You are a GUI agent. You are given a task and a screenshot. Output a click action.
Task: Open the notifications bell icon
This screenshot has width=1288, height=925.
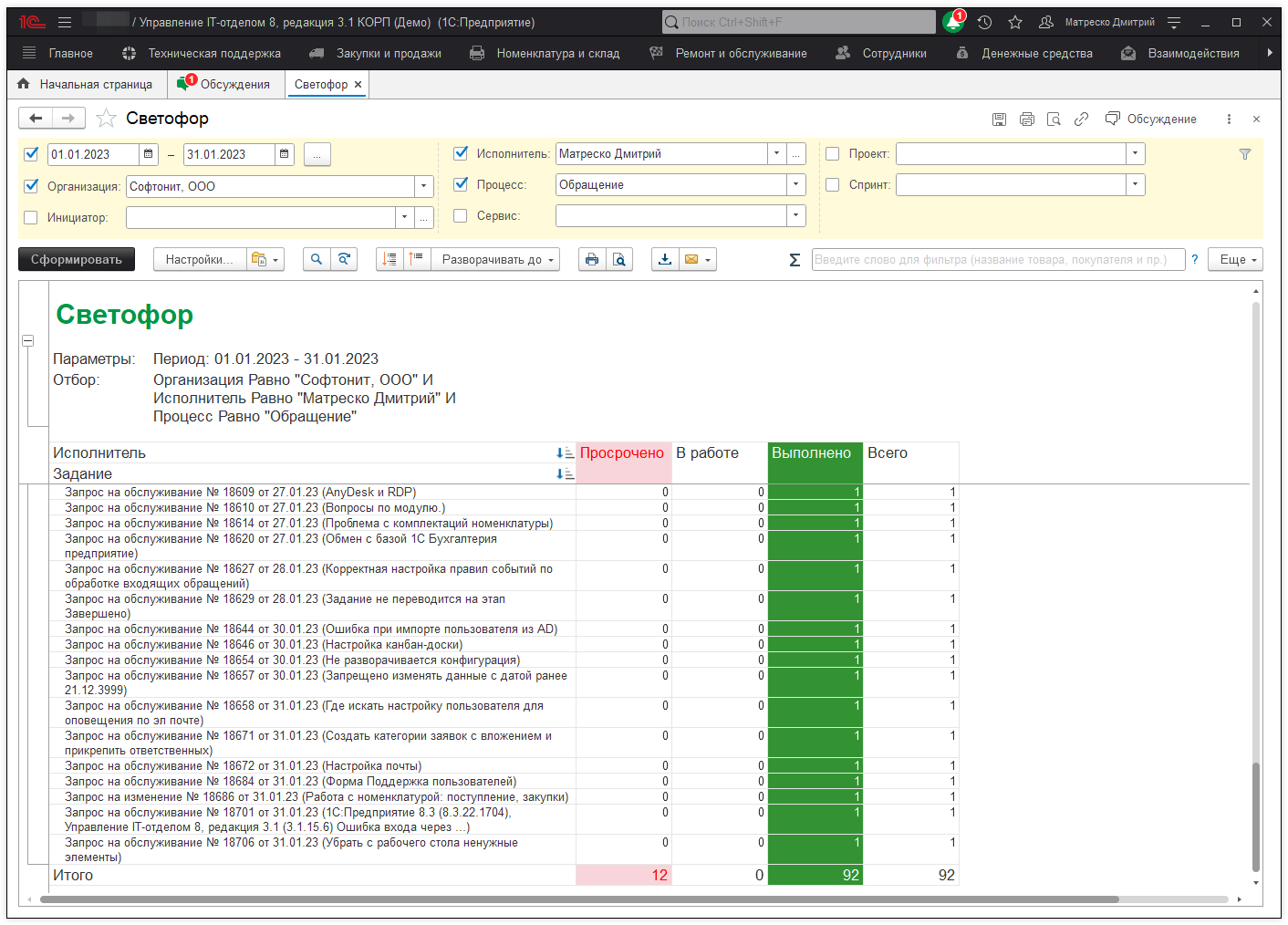click(953, 23)
